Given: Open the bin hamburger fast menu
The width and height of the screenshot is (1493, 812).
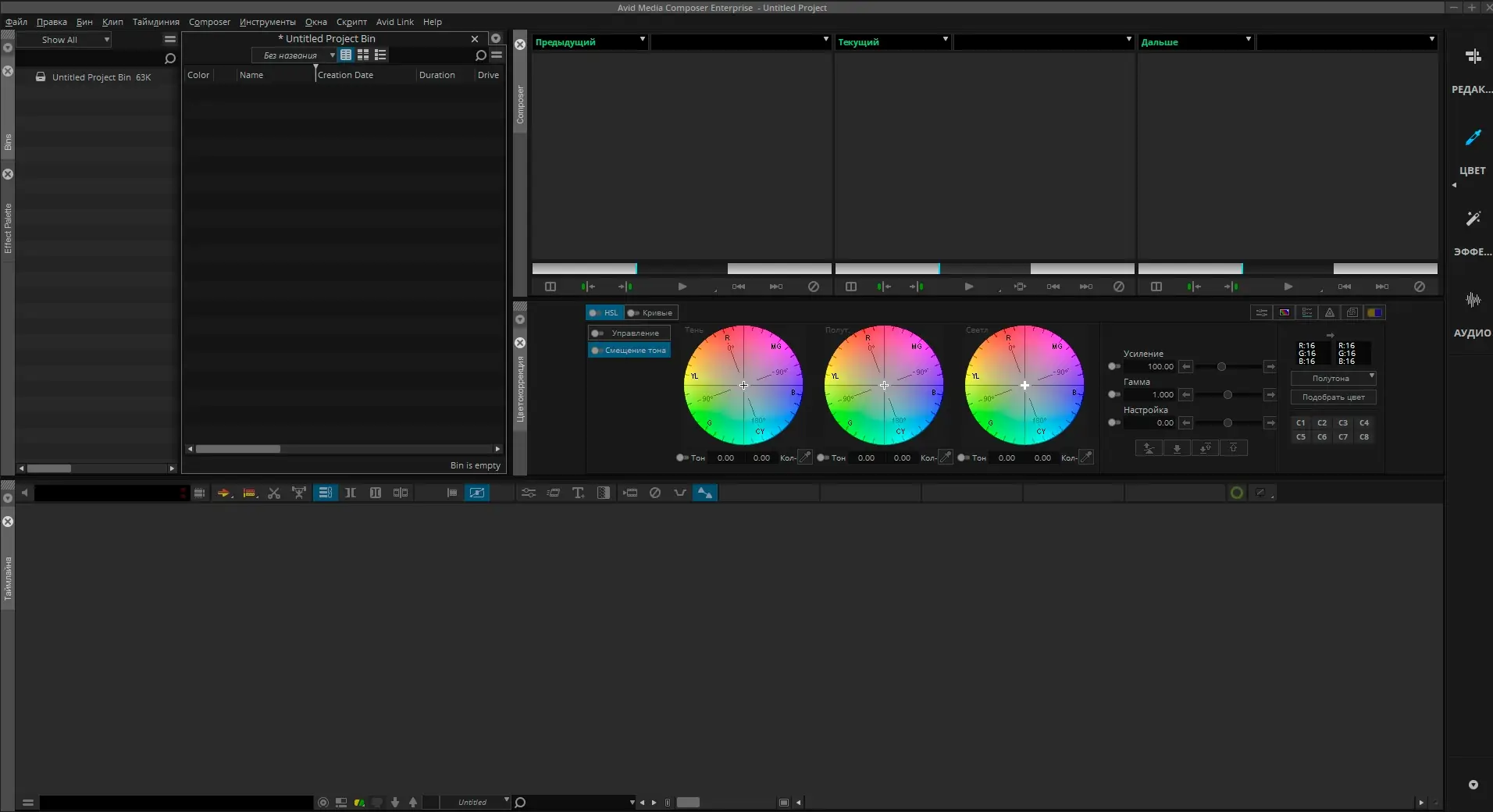Looking at the screenshot, I should pos(497,55).
